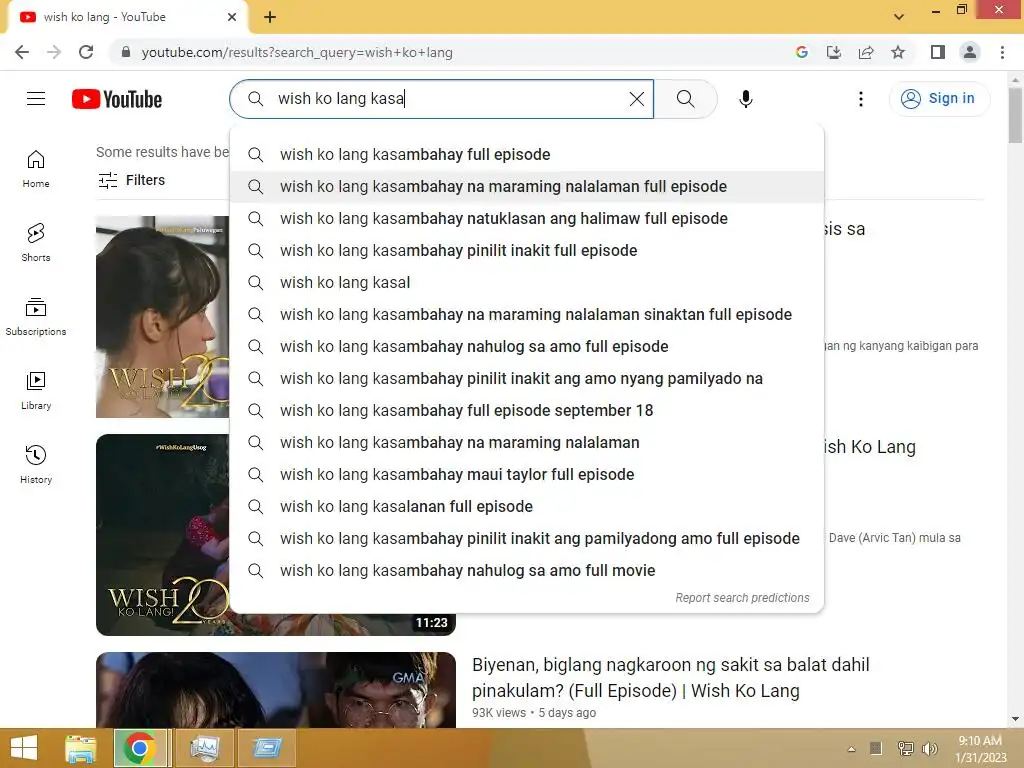Choose "kasambahay maui taylor full episode" suggestion
This screenshot has width=1024, height=768.
click(x=527, y=475)
